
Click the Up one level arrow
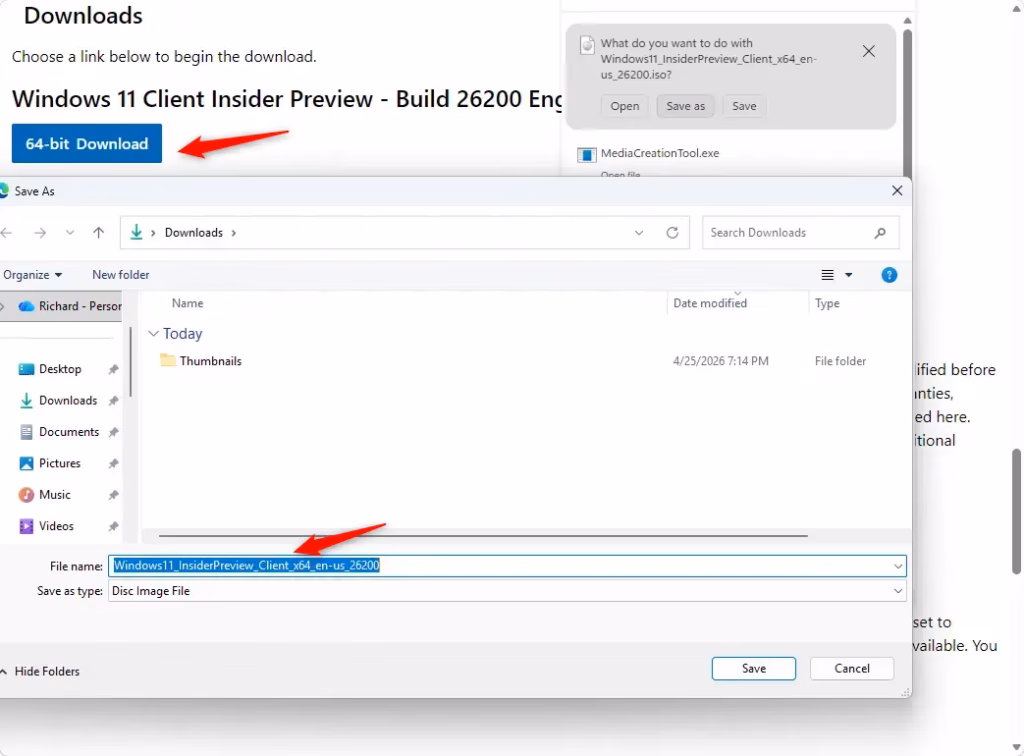point(98,233)
